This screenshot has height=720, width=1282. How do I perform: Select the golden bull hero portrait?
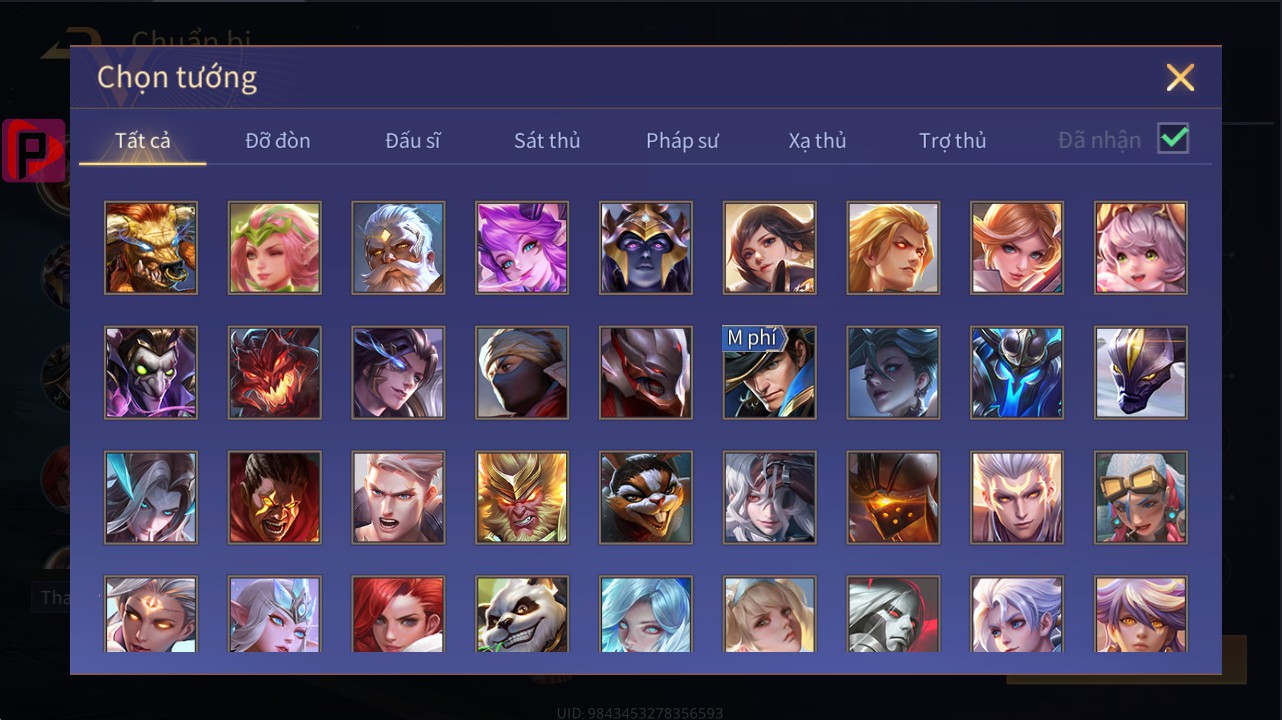[151, 248]
